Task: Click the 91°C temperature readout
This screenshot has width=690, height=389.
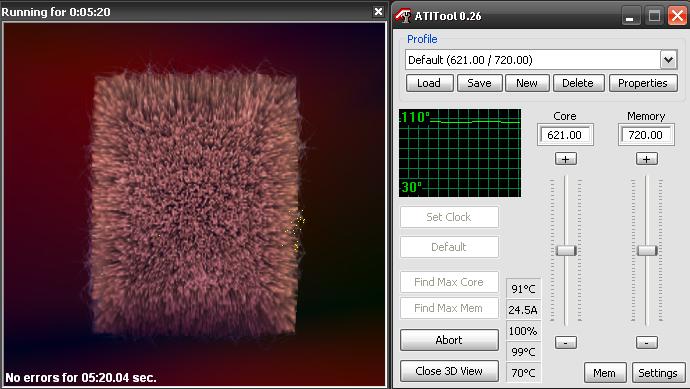Action: click(523, 289)
